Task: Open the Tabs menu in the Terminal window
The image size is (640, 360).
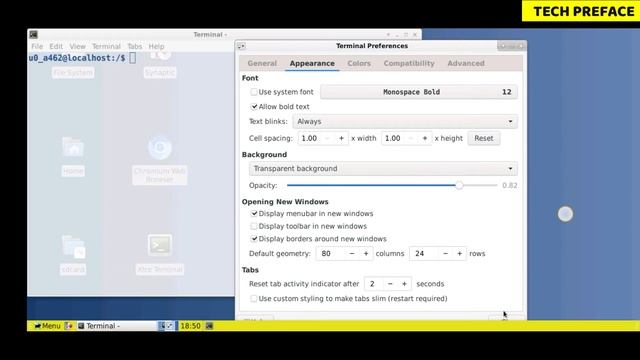Action: coord(135,47)
